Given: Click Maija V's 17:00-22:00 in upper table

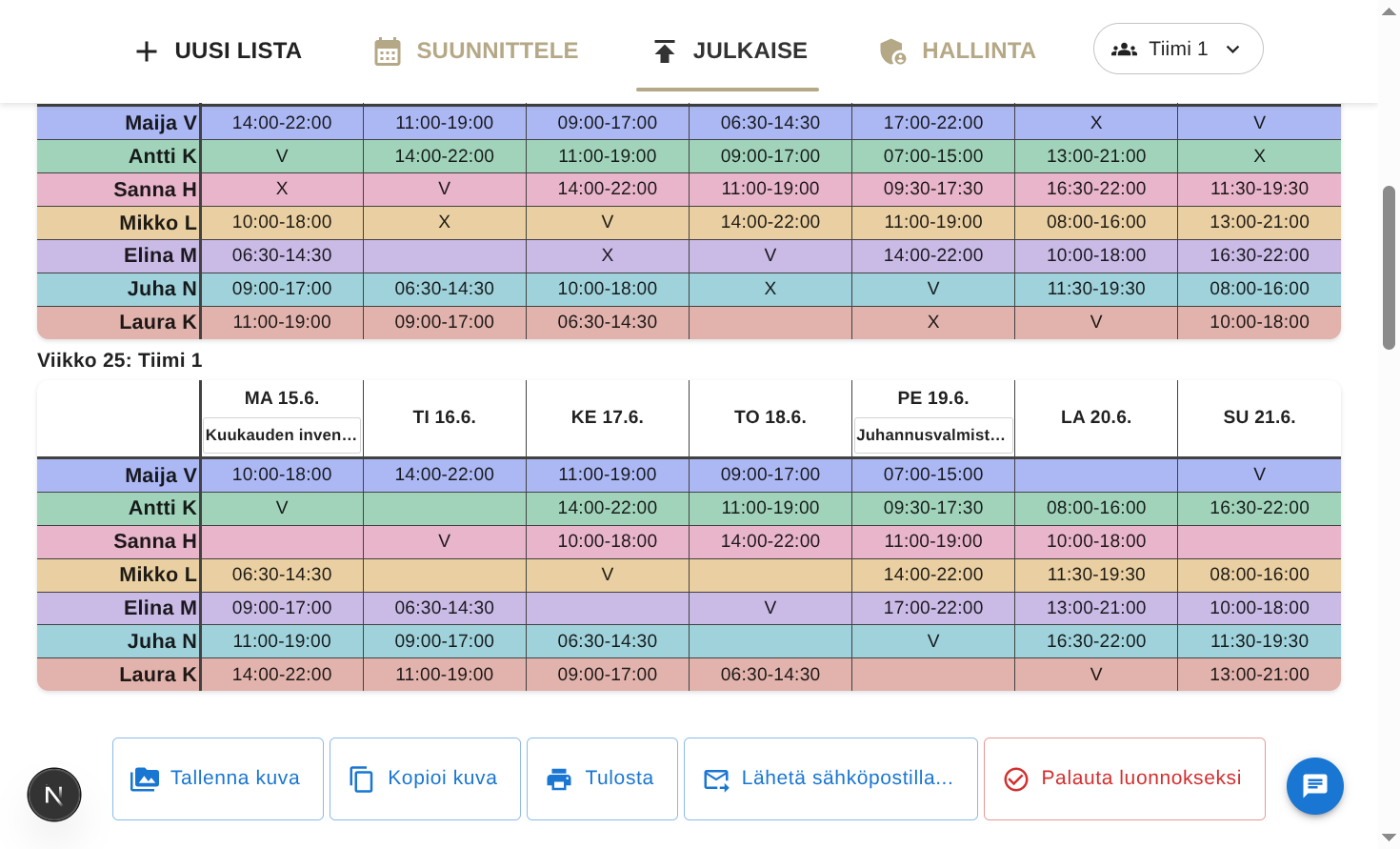Looking at the screenshot, I should 933,123.
